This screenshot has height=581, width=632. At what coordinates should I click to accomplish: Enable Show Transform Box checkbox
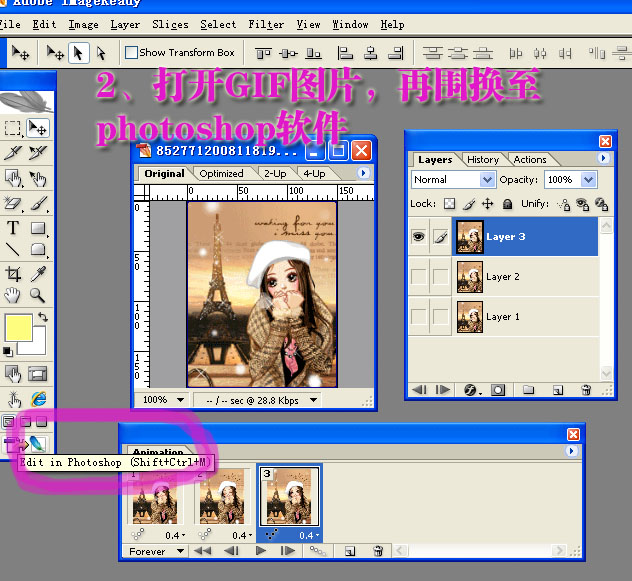coord(131,53)
